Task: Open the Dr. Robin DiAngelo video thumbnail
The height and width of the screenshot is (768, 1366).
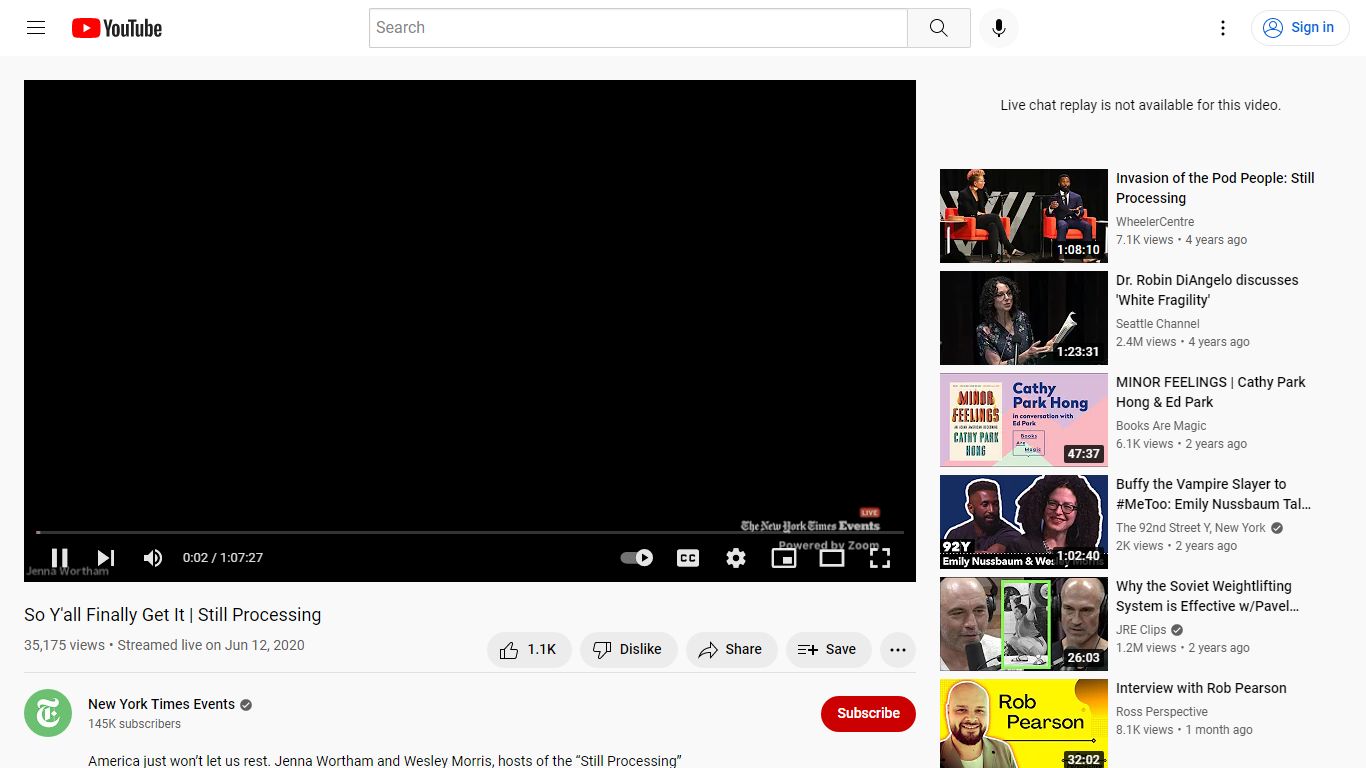Action: click(x=1024, y=318)
